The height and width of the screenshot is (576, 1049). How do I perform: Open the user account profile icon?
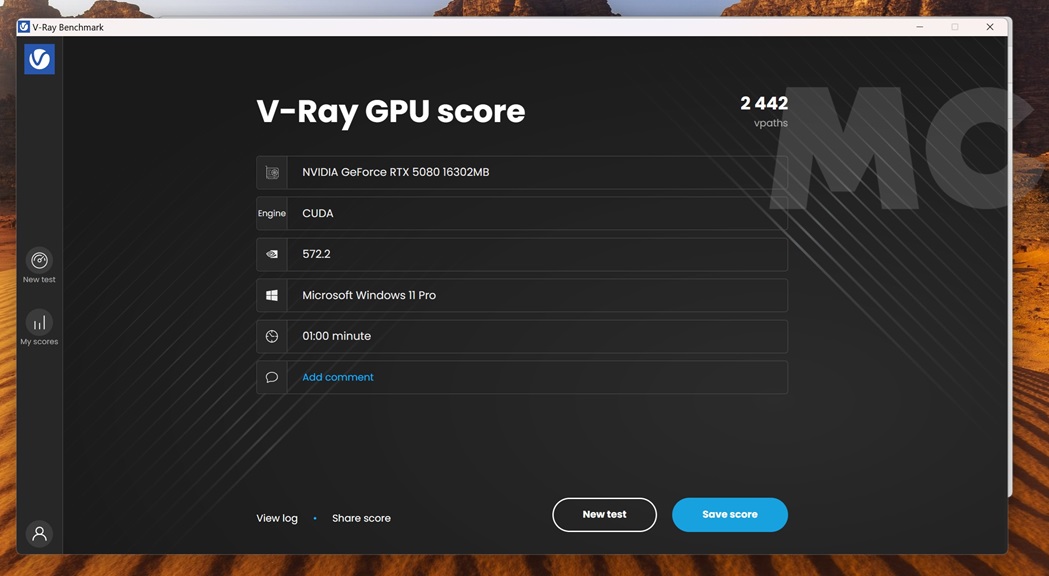[x=39, y=534]
